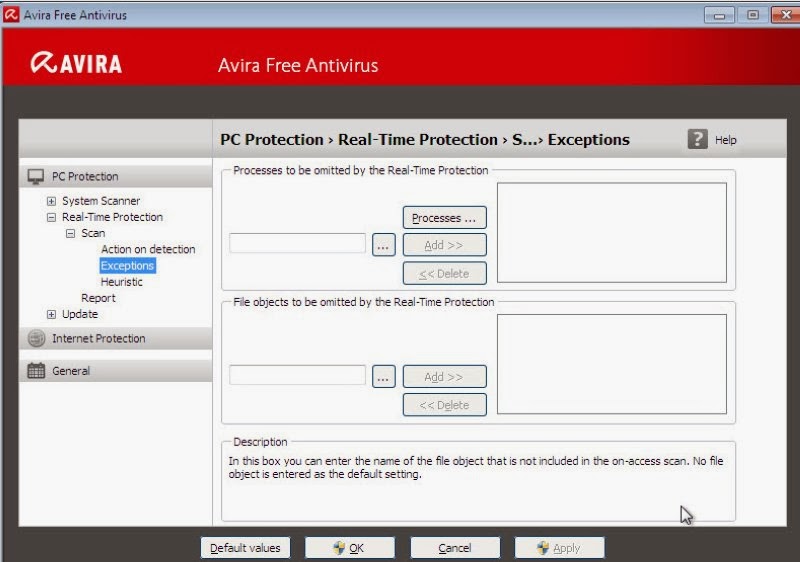Open the Report settings item

click(x=98, y=298)
